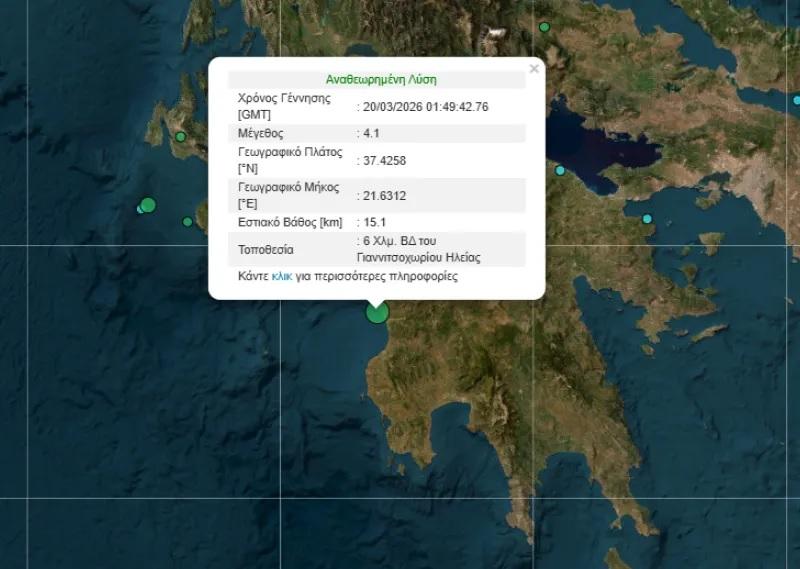800x569 pixels.
Task: Select the magnitude value 4.1
Action: [x=371, y=133]
